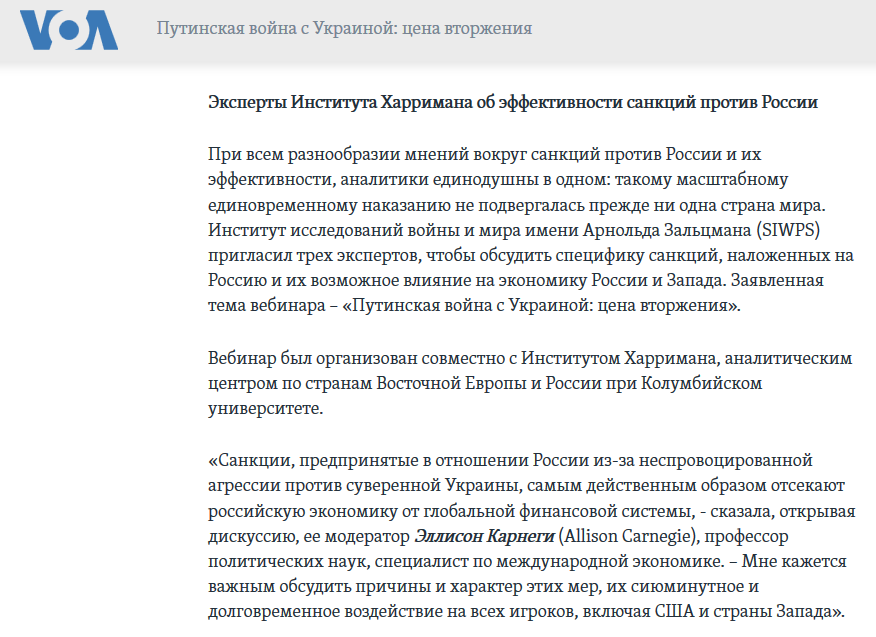Select the abbreviation '(SIWPS)' in the first paragraph
The height and width of the screenshot is (637, 876).
788,230
